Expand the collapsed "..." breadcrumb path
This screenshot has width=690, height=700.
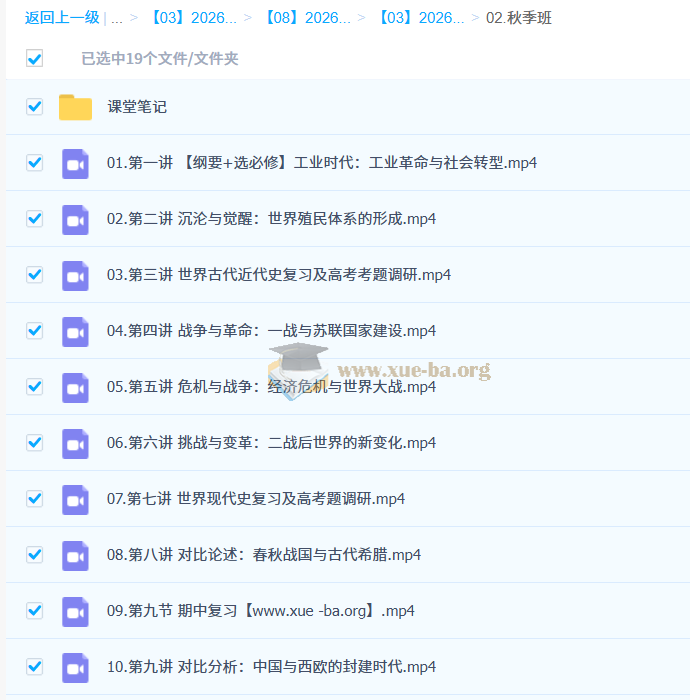tap(117, 18)
